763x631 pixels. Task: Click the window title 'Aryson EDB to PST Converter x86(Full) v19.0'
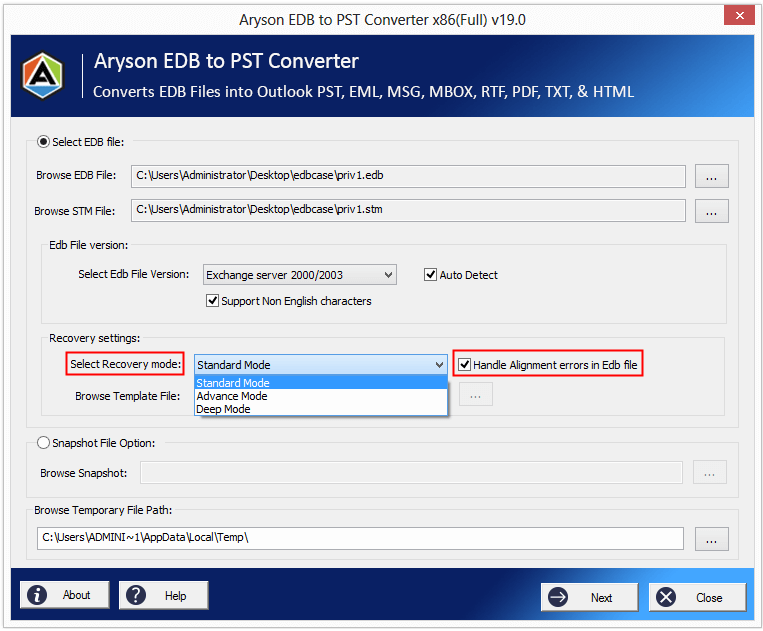click(382, 19)
